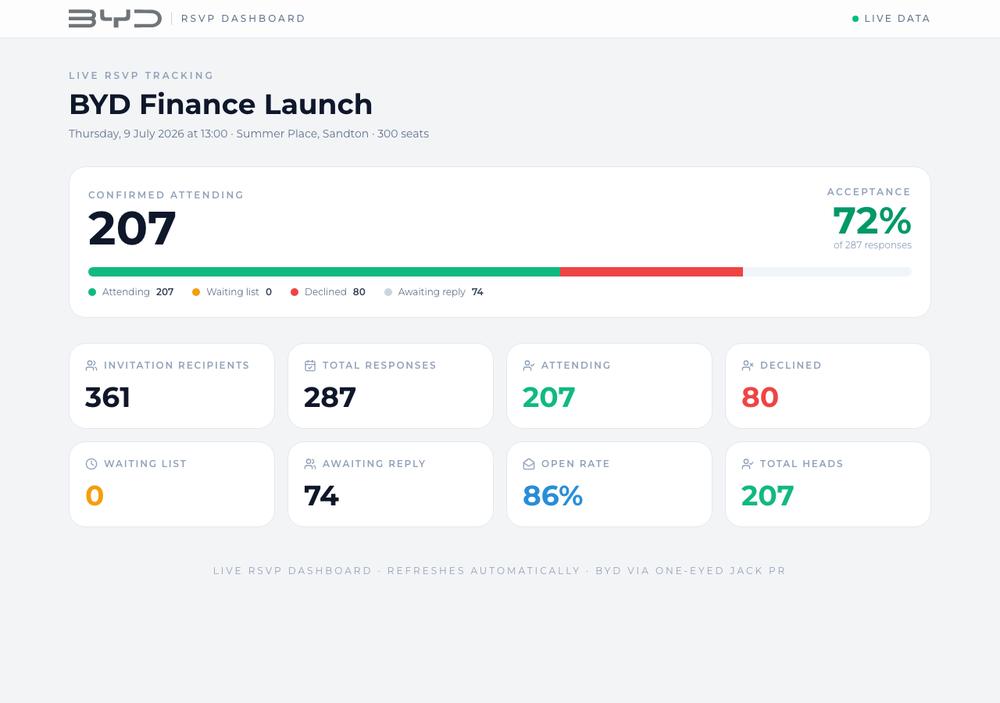Image resolution: width=1000 pixels, height=703 pixels.
Task: Click the 72% acceptance value
Action: (x=872, y=221)
